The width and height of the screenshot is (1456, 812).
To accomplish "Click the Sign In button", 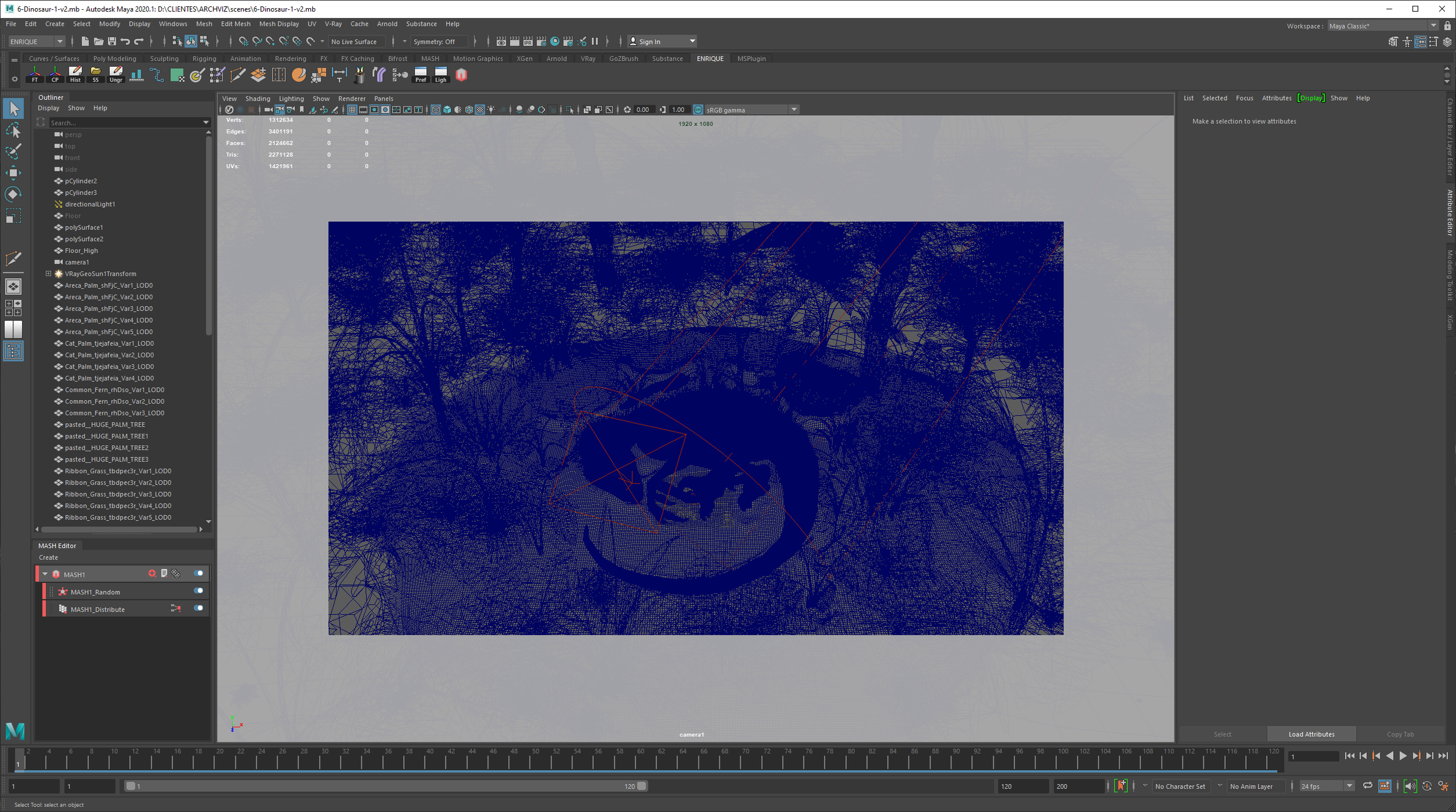I will pos(649,41).
